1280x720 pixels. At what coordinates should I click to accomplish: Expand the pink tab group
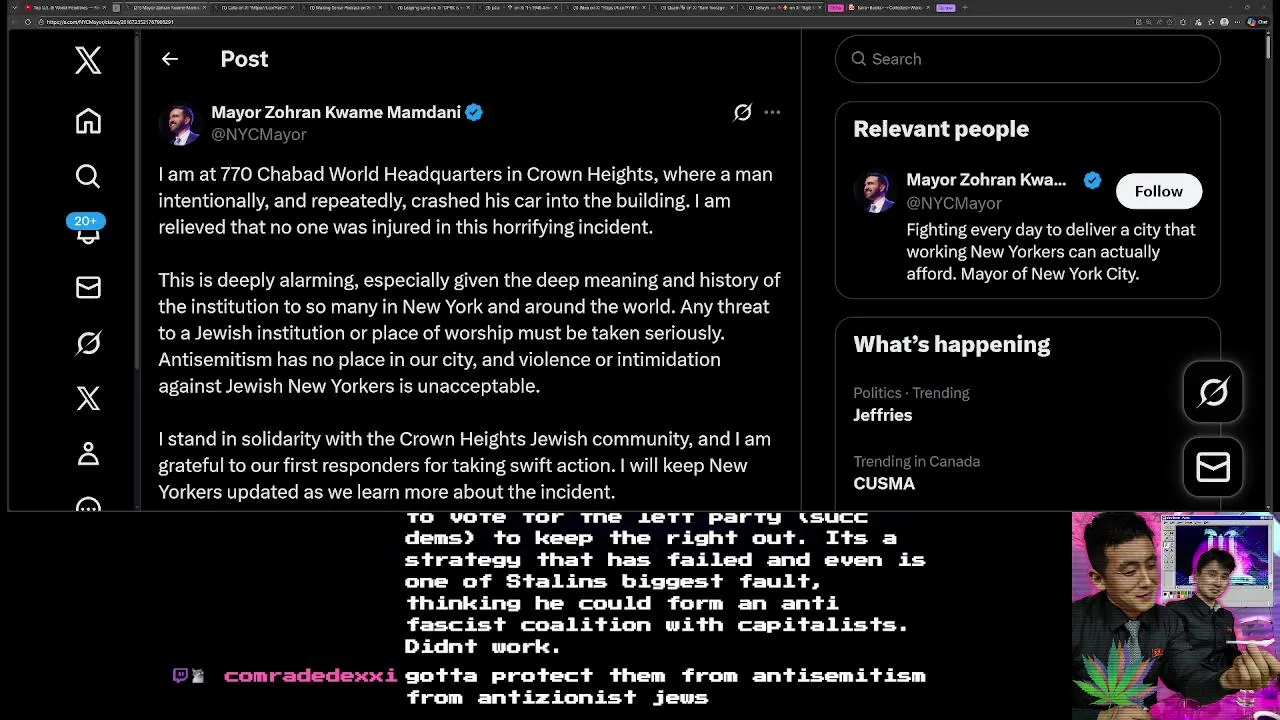(835, 8)
